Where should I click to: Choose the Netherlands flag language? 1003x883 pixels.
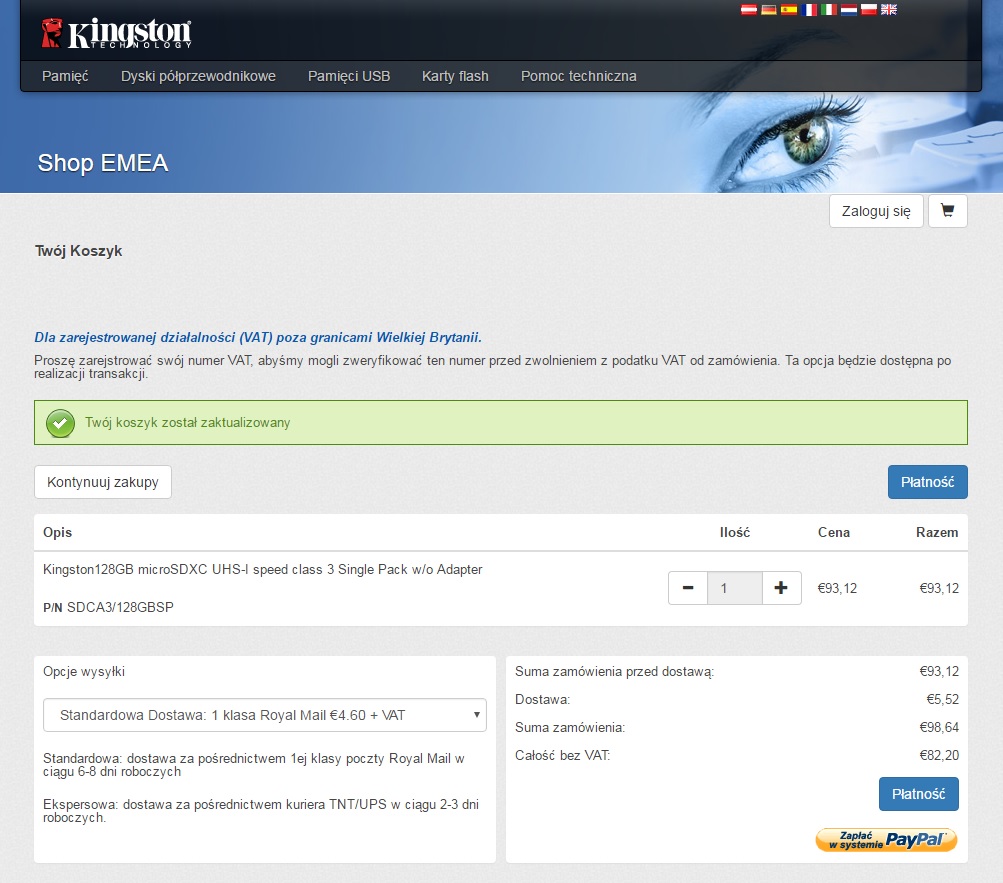click(849, 10)
